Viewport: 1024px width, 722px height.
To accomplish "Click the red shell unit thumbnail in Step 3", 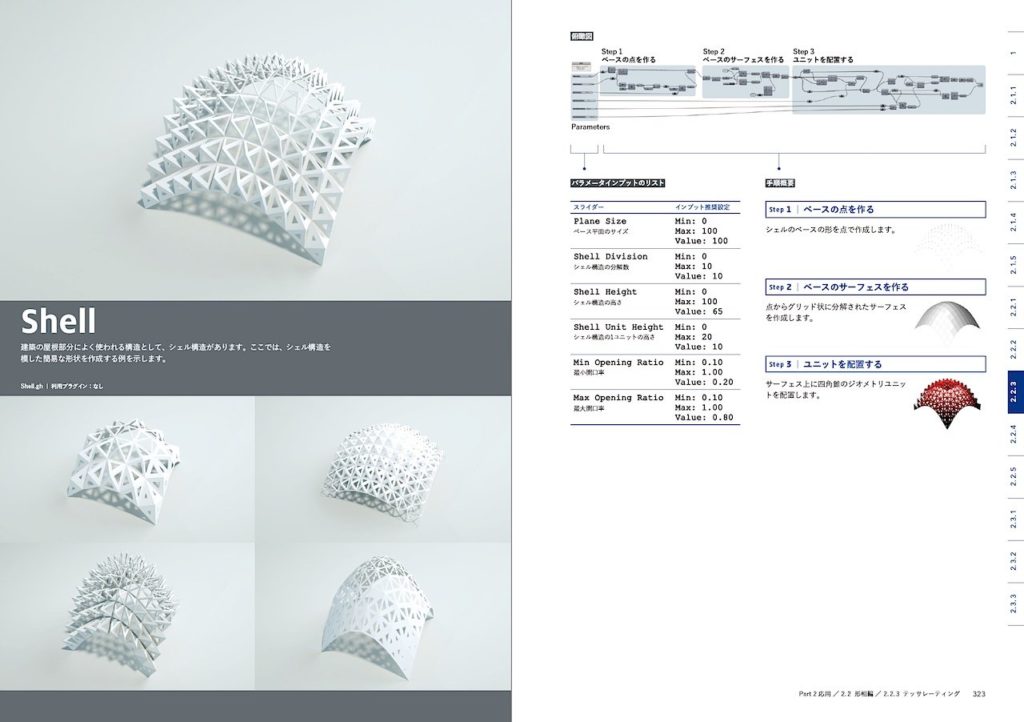I will 949,395.
